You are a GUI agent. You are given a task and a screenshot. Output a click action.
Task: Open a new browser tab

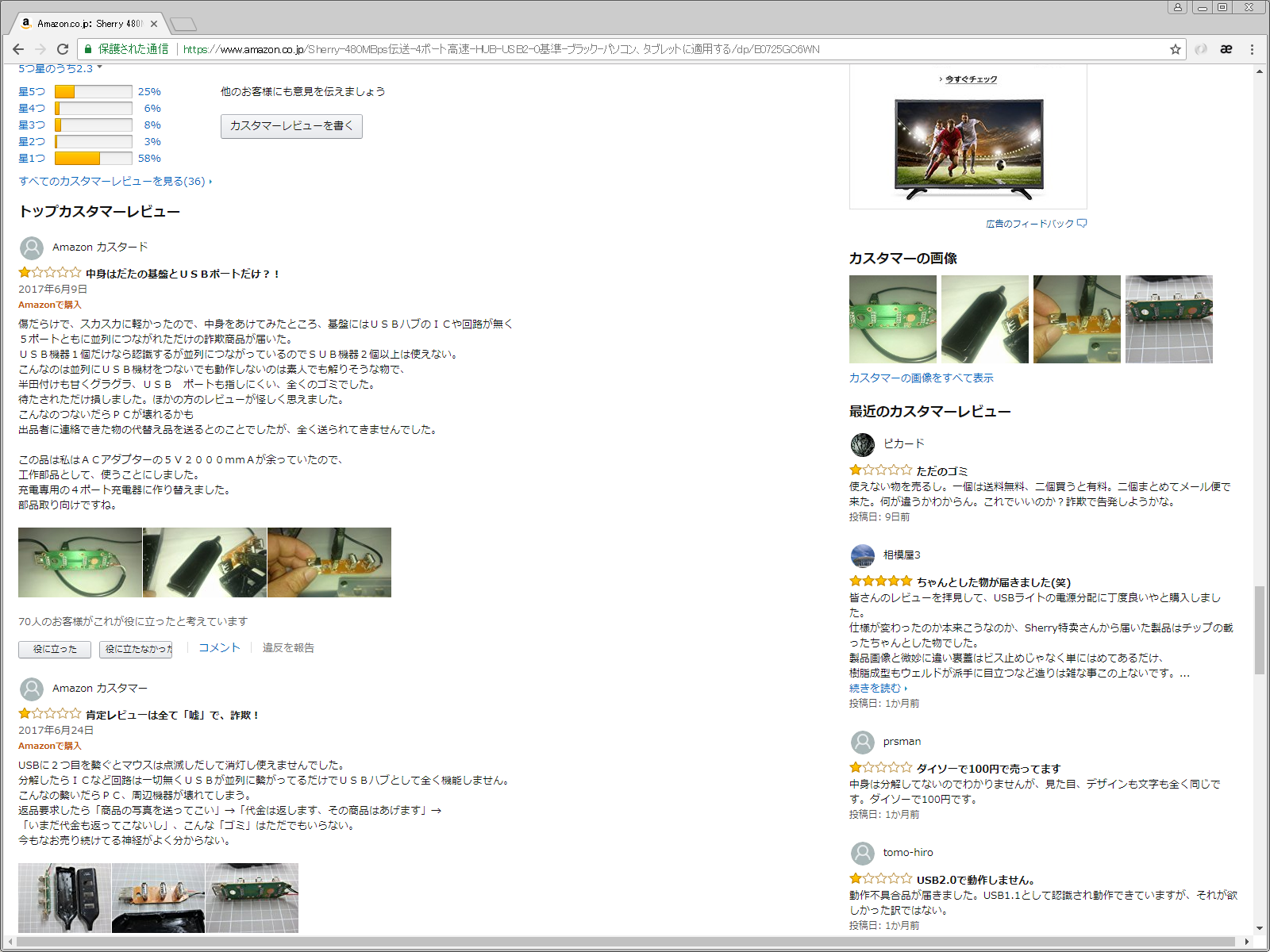183,24
